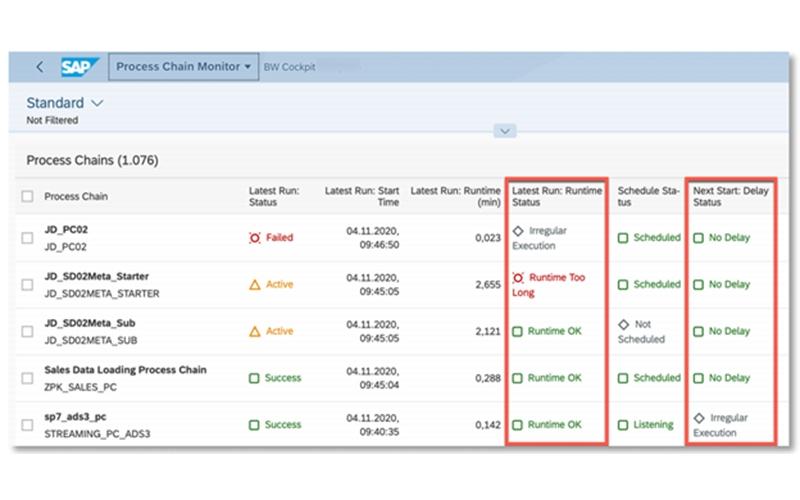Open the Process Chain Monitor dropdown
Viewport: 800px width, 500px height.
(x=183, y=67)
